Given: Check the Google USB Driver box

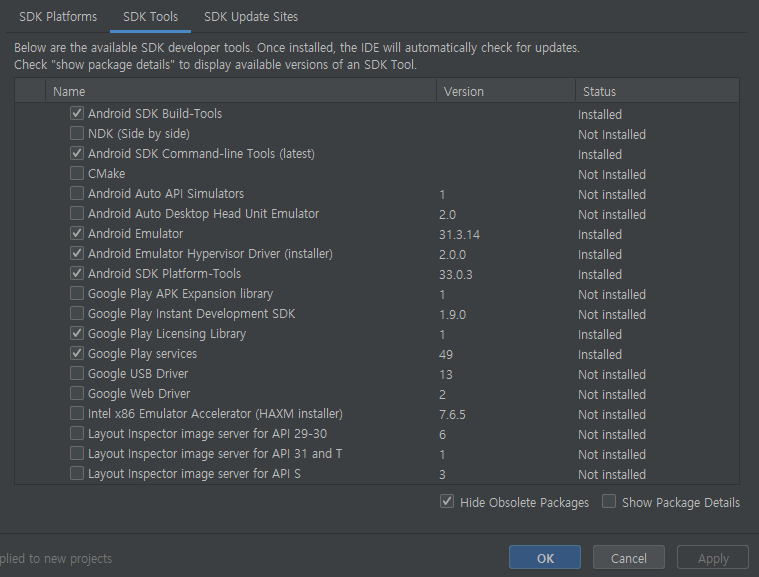Looking at the screenshot, I should coord(76,373).
